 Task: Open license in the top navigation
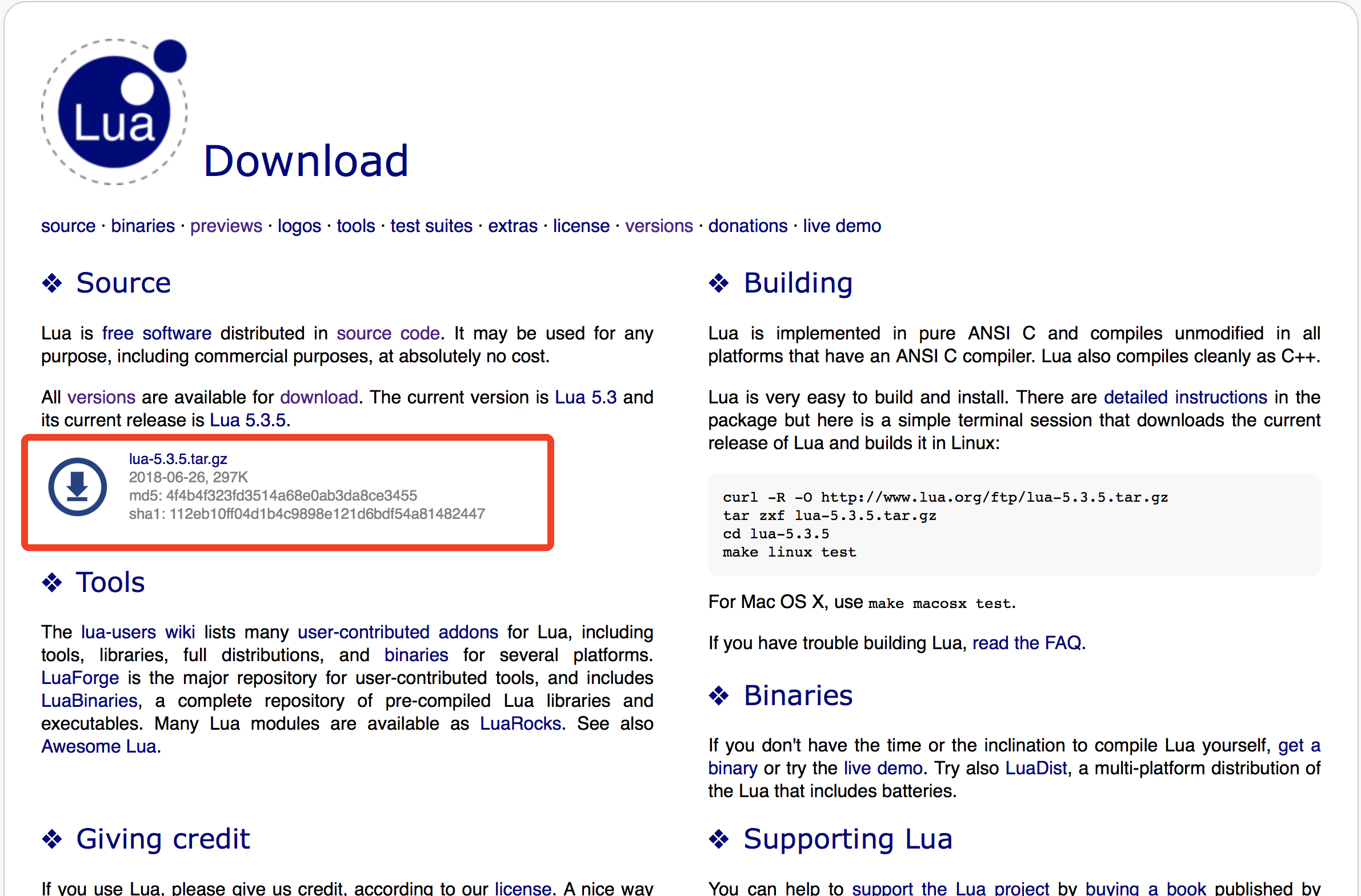pyautogui.click(x=581, y=226)
